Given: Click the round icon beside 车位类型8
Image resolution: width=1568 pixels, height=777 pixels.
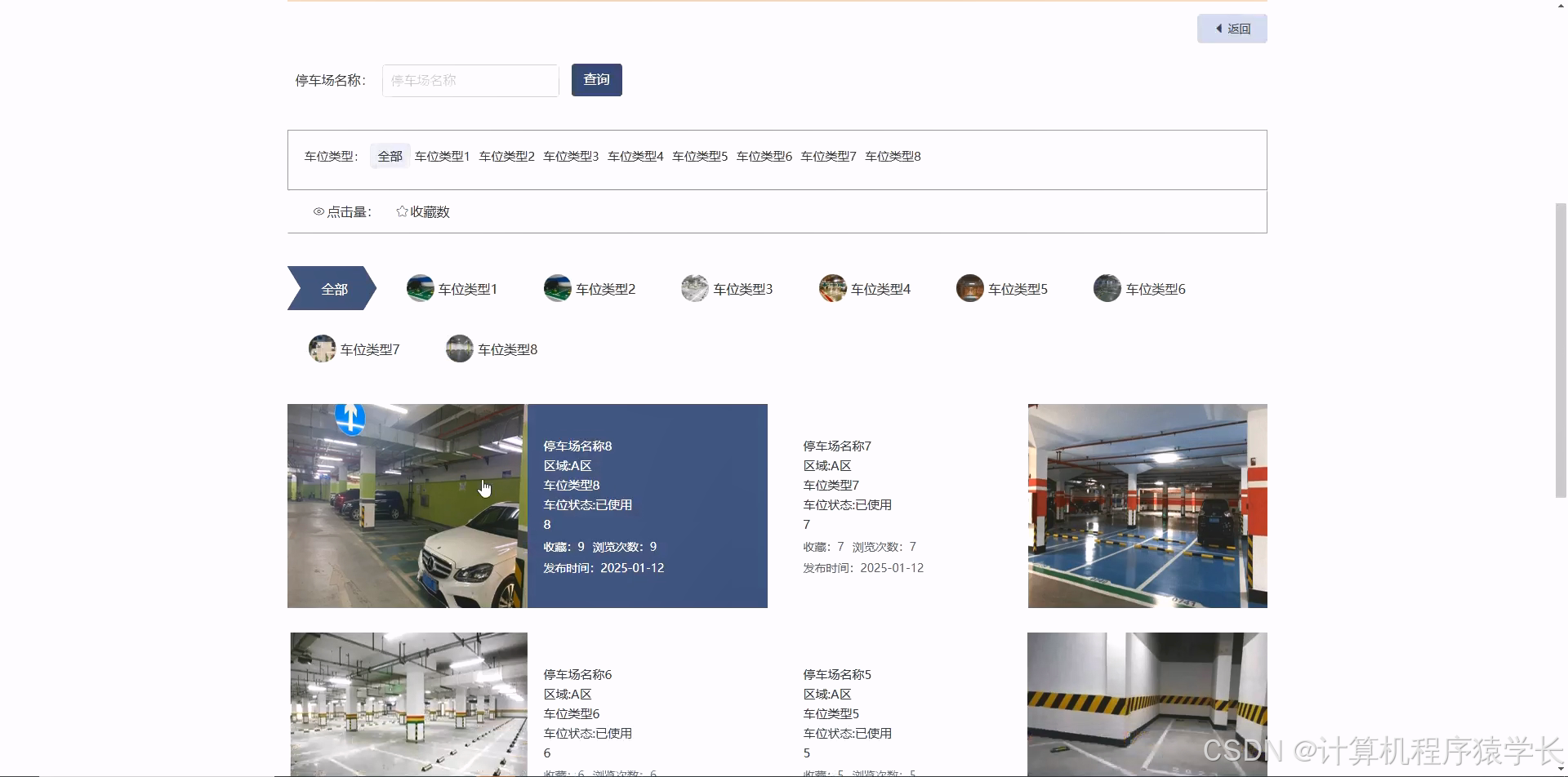Looking at the screenshot, I should [459, 349].
